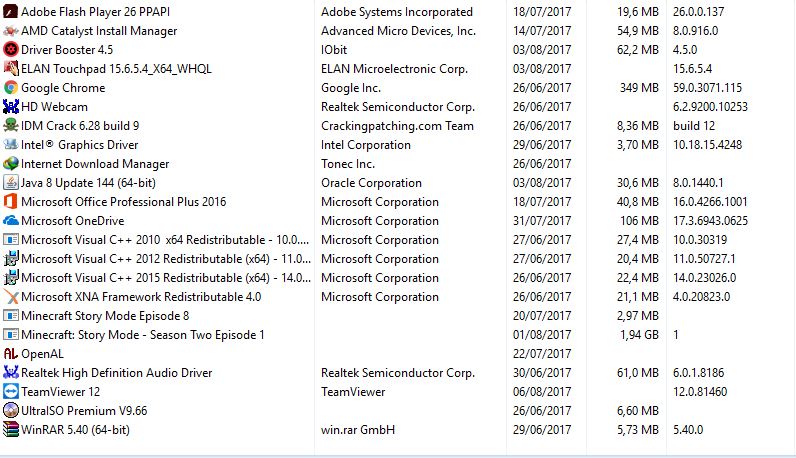The width and height of the screenshot is (796, 458).
Task: Select the Microsoft Office Professional Plus icon
Action: [11, 202]
